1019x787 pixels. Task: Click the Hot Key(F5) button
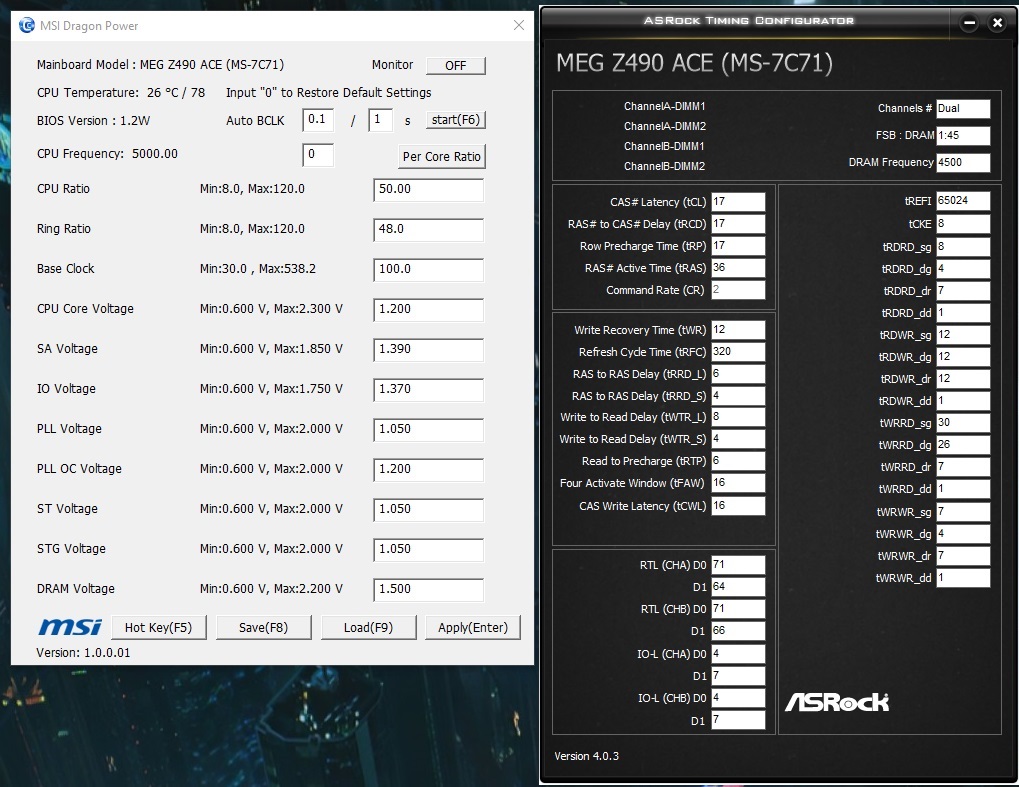pyautogui.click(x=159, y=628)
